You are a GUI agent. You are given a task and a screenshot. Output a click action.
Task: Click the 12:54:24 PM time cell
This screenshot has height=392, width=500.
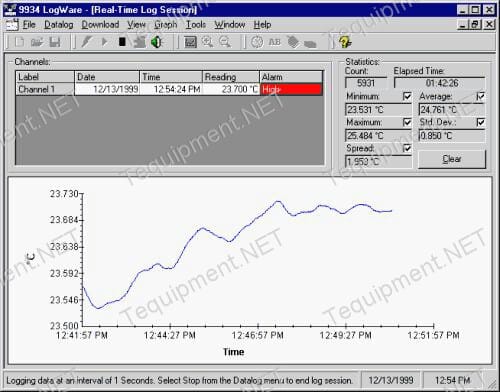(x=171, y=89)
